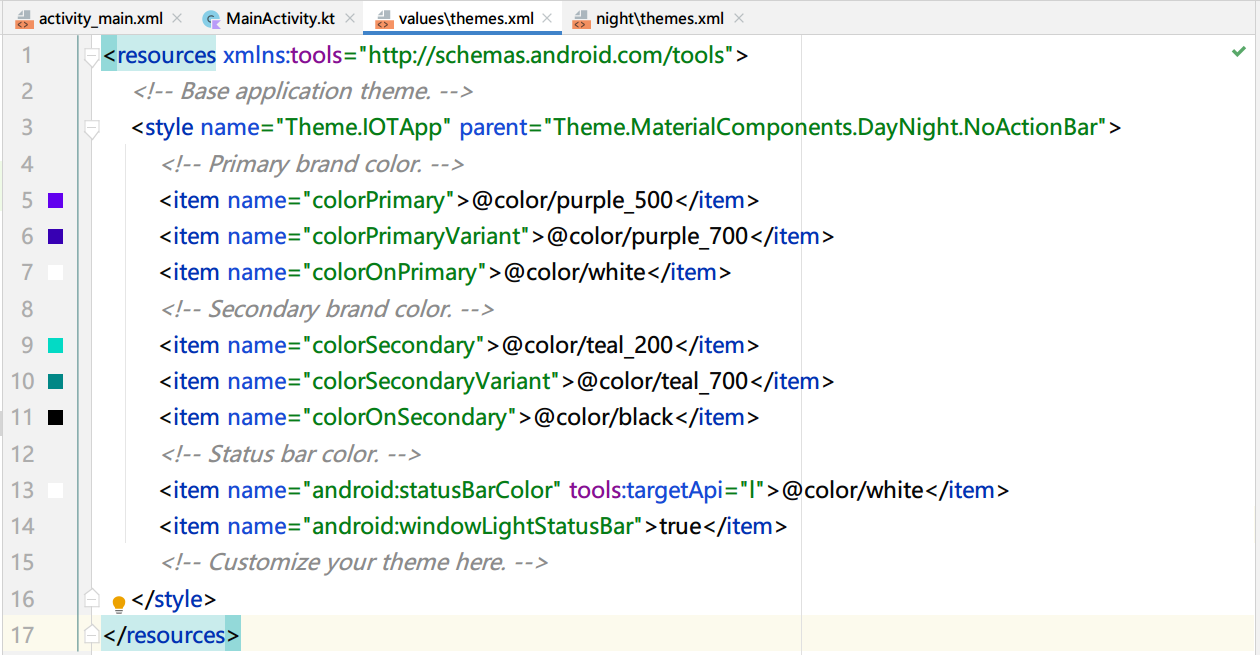Click the white color swatch on line 7
Viewport: 1260px width, 655px height.
(x=56, y=272)
